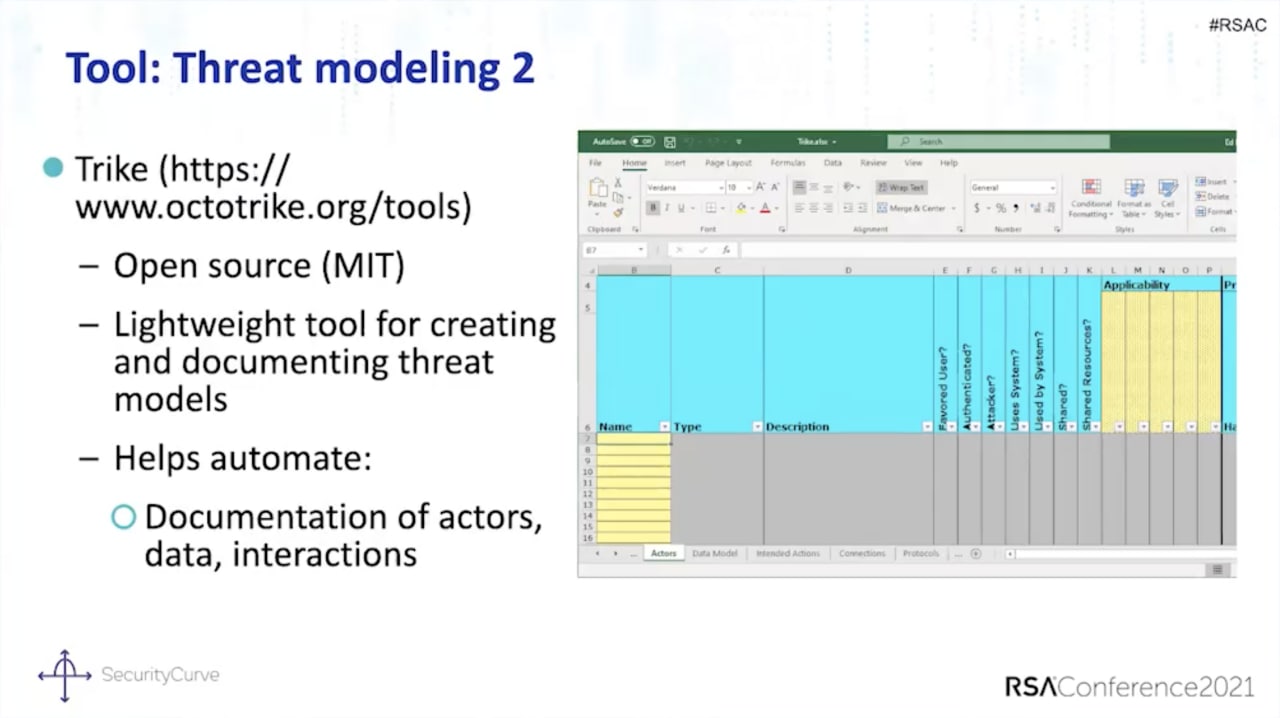Click the Copy icon
The image size is (1280, 718).
pyautogui.click(x=618, y=197)
